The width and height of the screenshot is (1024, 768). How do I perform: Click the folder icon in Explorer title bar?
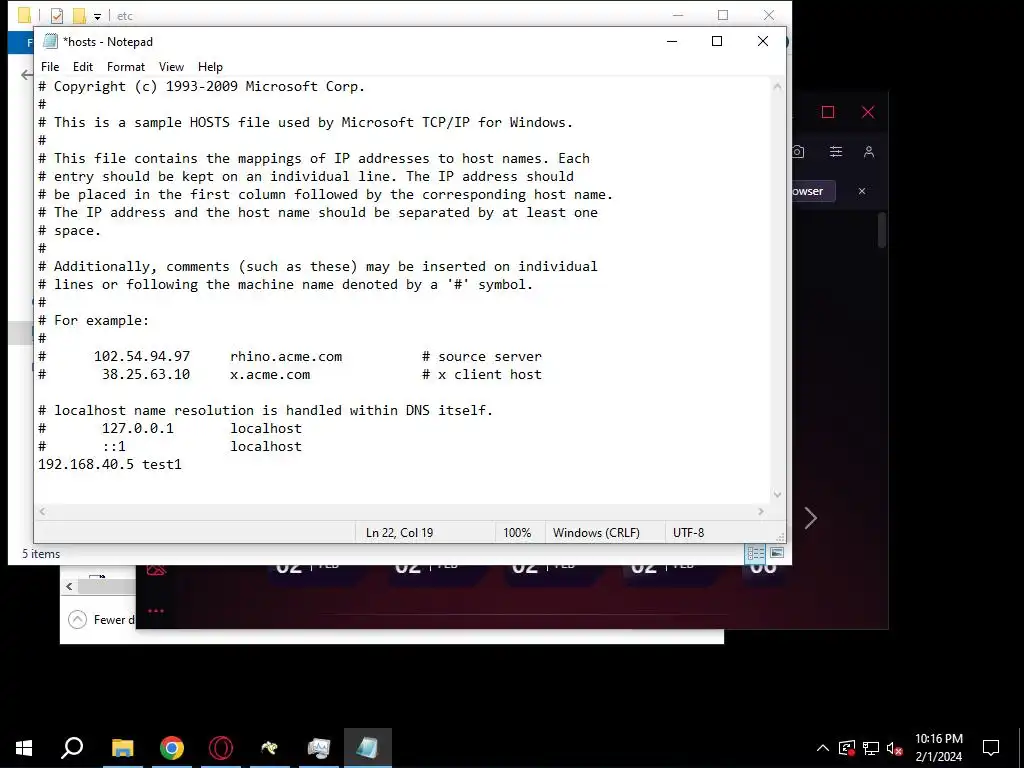click(25, 16)
